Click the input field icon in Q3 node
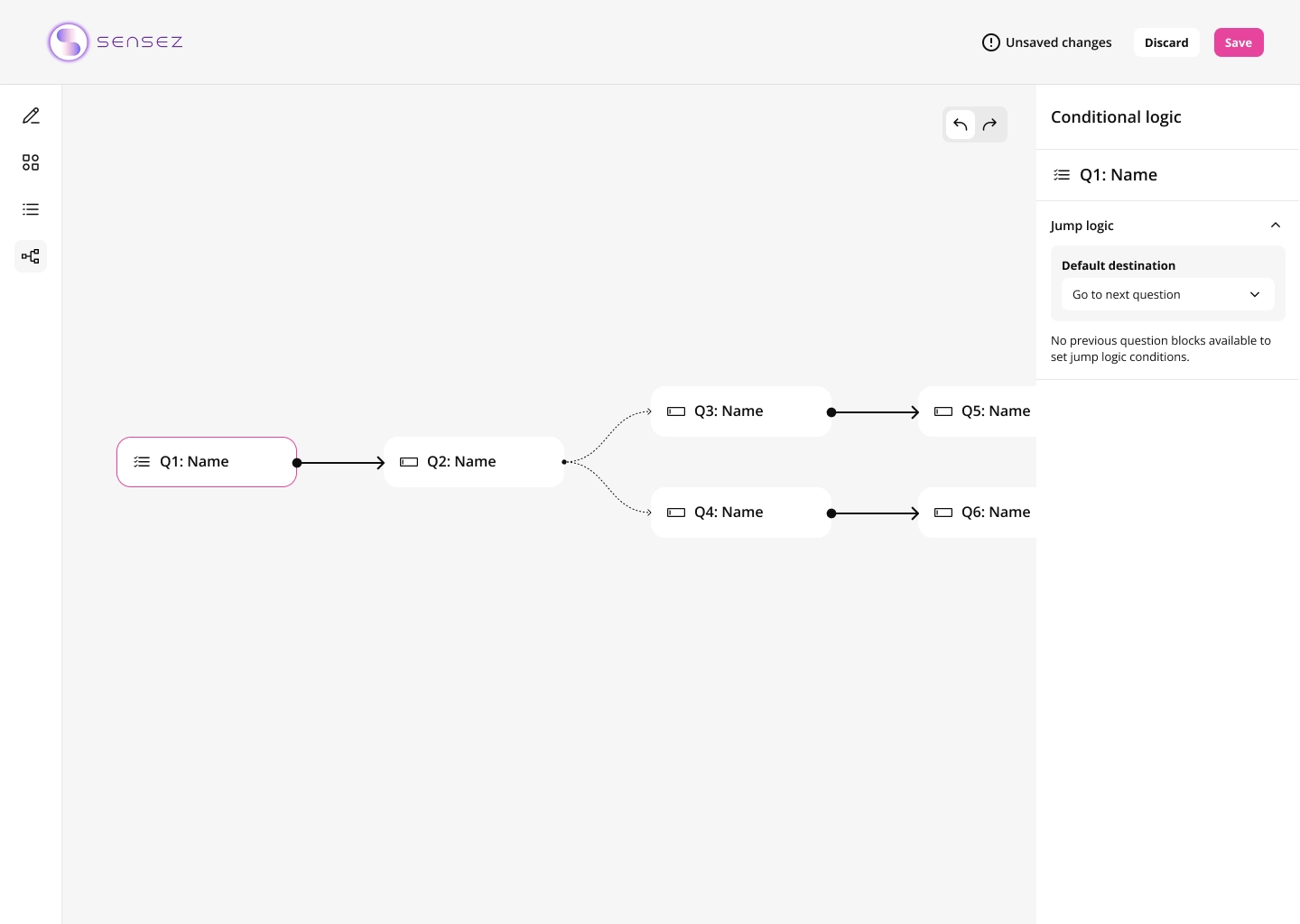 (676, 411)
